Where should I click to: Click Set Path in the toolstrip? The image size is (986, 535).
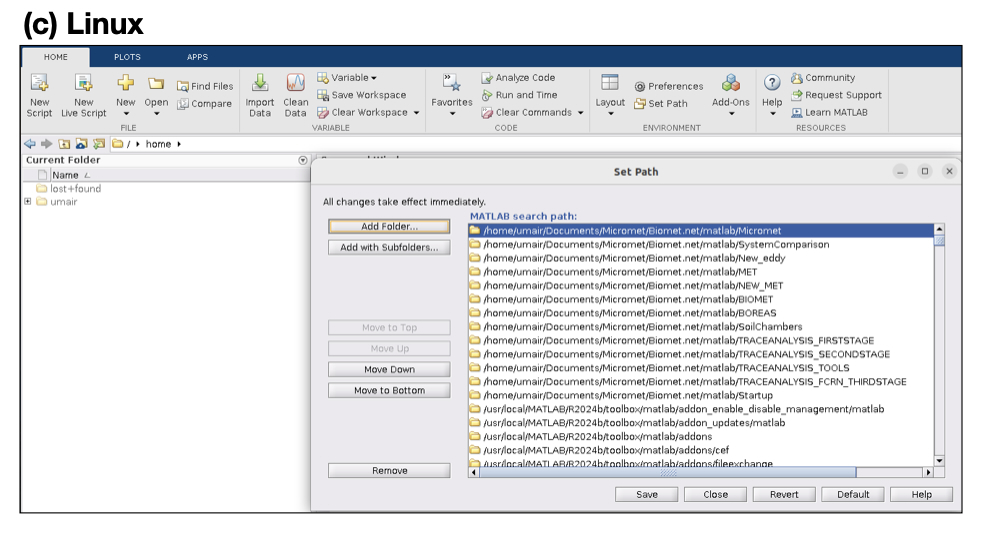pyautogui.click(x=661, y=104)
